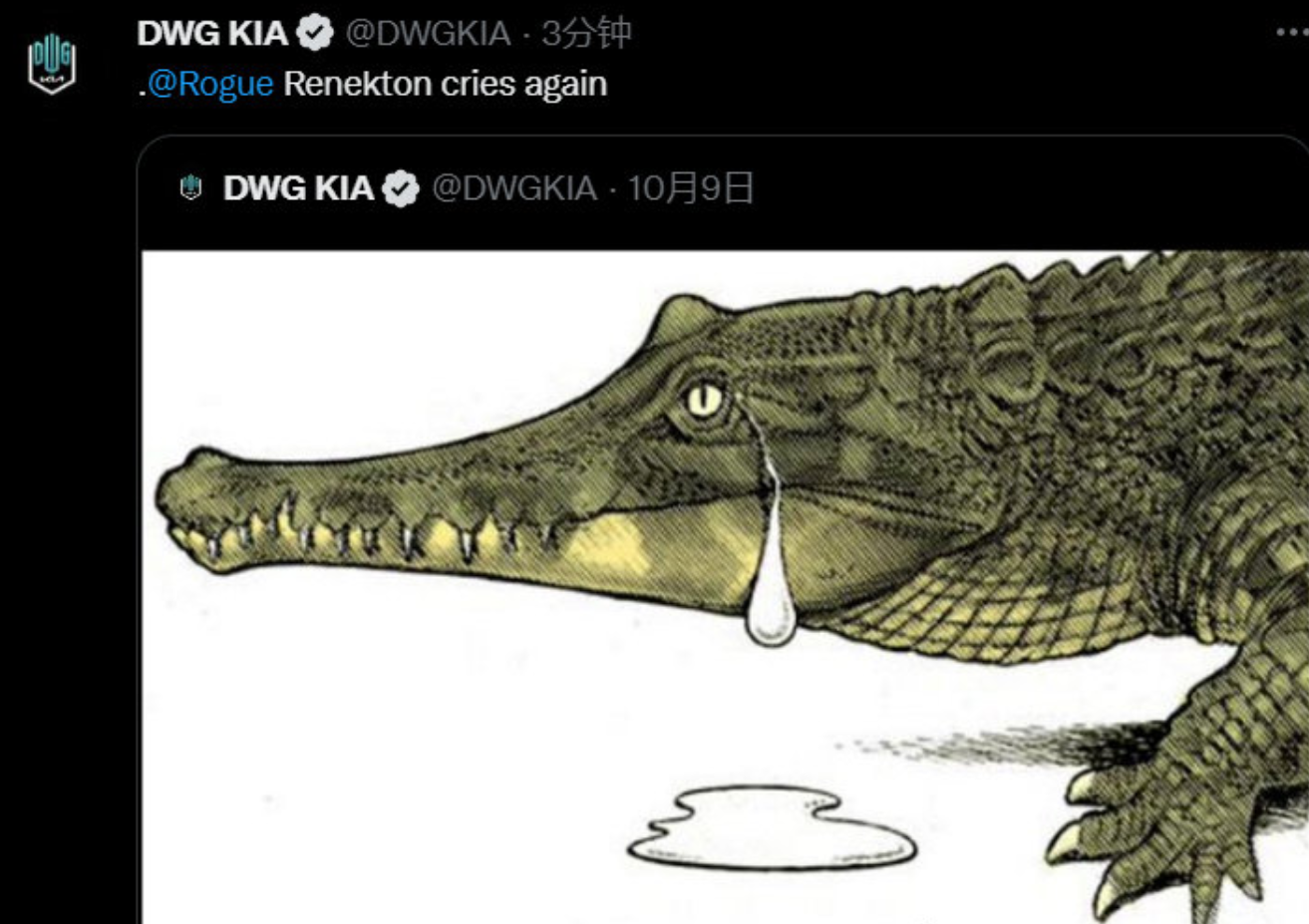
Task: Click the verified badge in quoted tweet
Action: click(x=401, y=187)
